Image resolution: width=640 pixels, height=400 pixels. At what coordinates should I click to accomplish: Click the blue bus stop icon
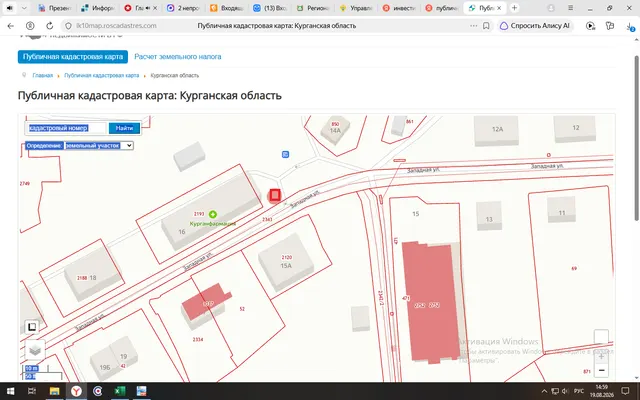[285, 154]
